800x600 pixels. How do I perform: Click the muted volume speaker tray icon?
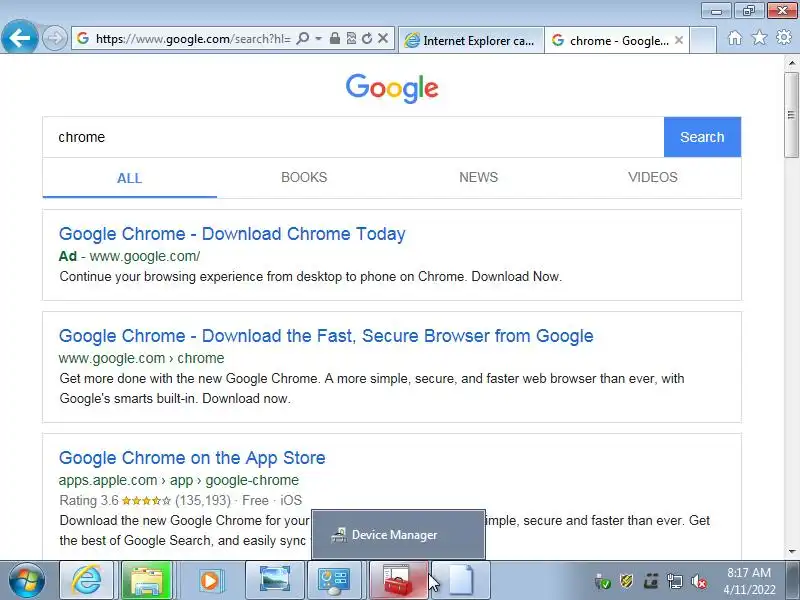699,581
